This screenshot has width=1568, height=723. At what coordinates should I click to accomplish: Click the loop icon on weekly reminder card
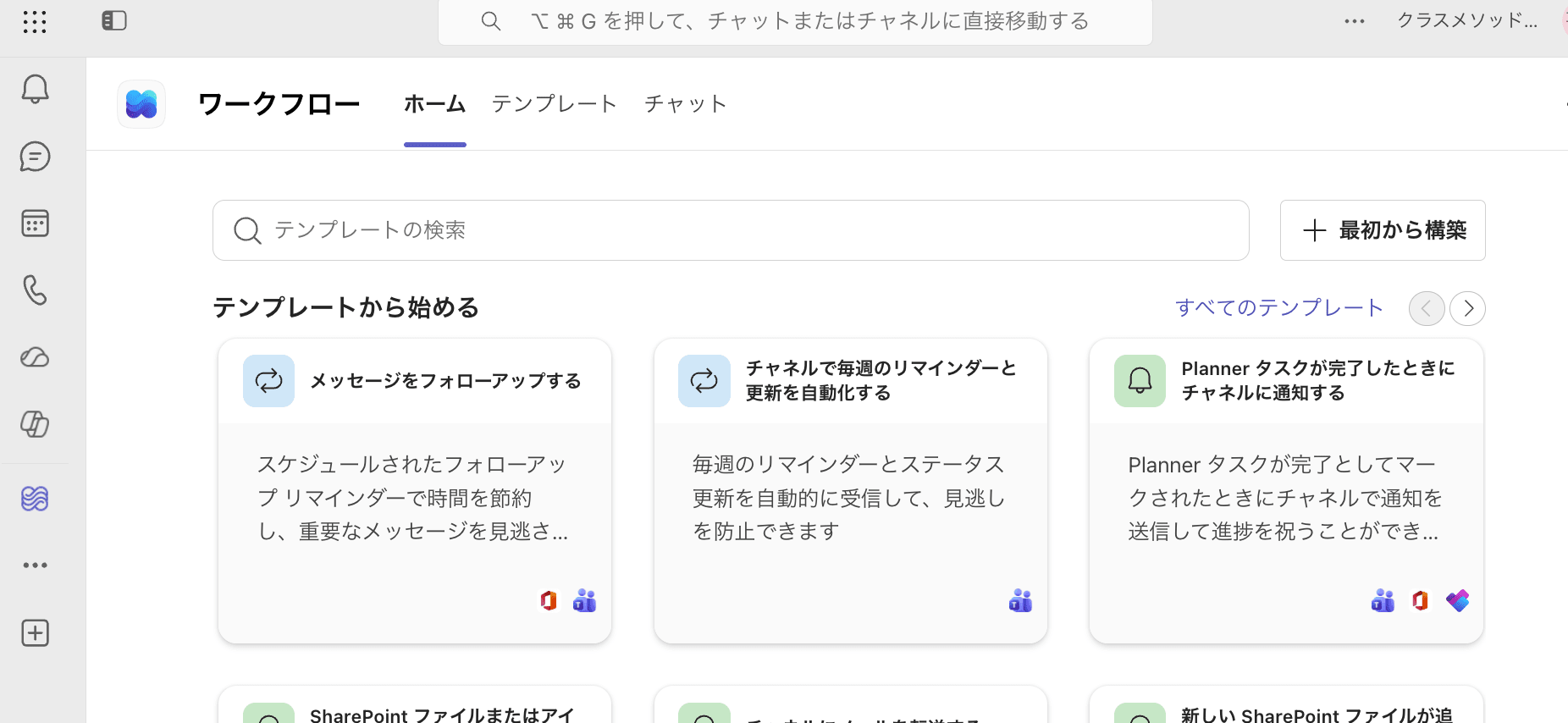(704, 381)
